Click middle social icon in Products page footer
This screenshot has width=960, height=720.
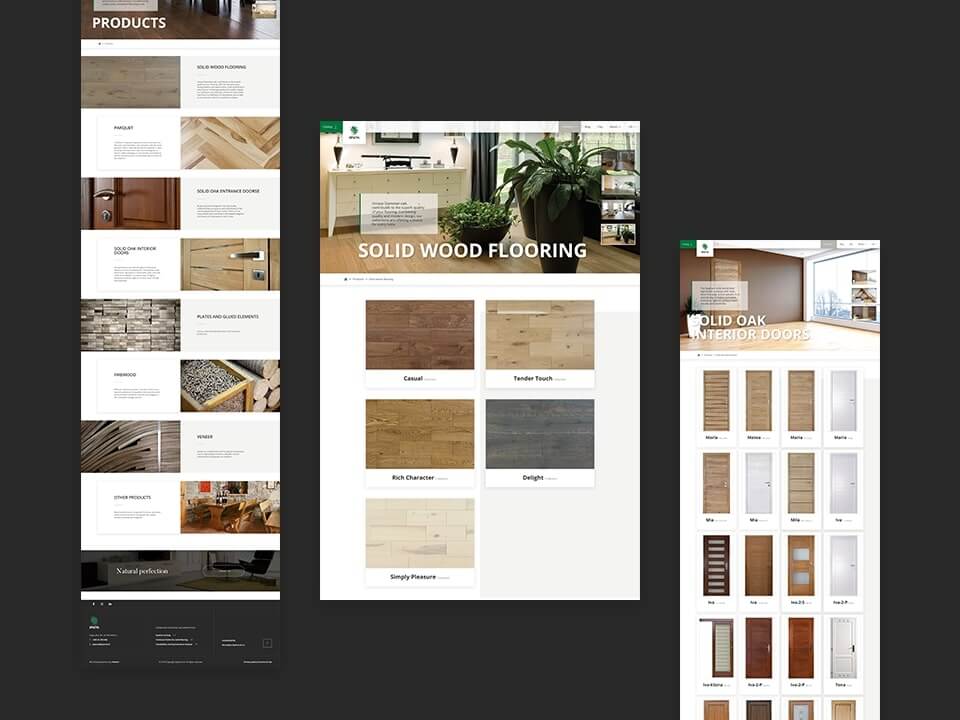tap(102, 604)
